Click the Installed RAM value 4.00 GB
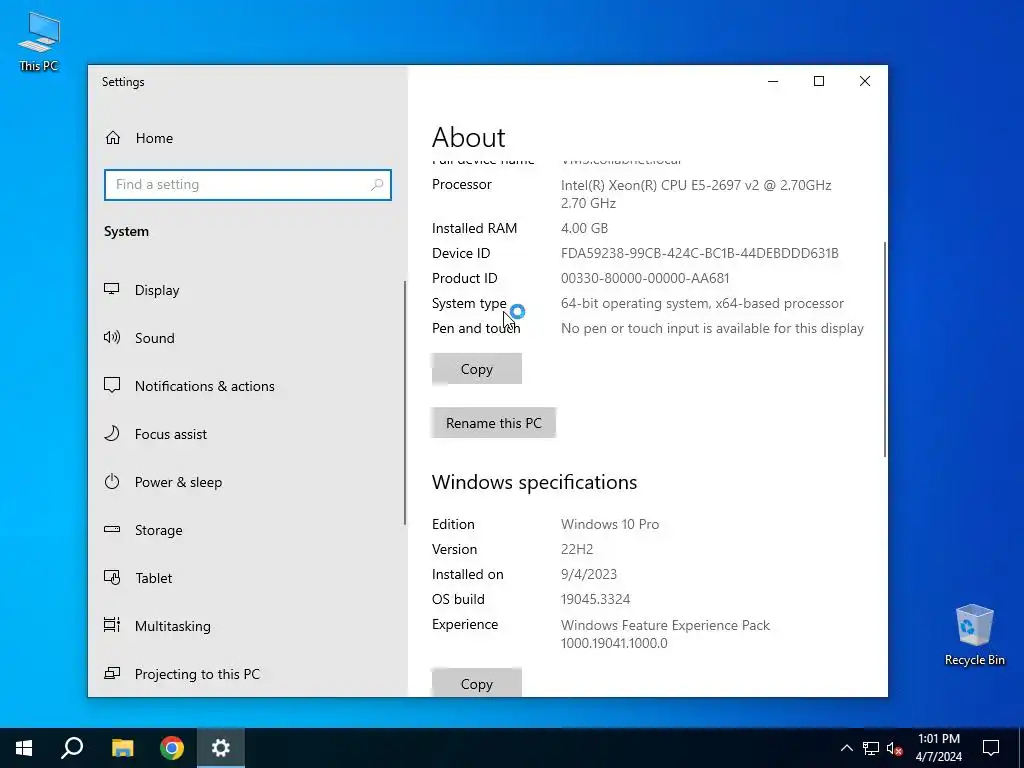The width and height of the screenshot is (1024, 768). pyautogui.click(x=584, y=229)
